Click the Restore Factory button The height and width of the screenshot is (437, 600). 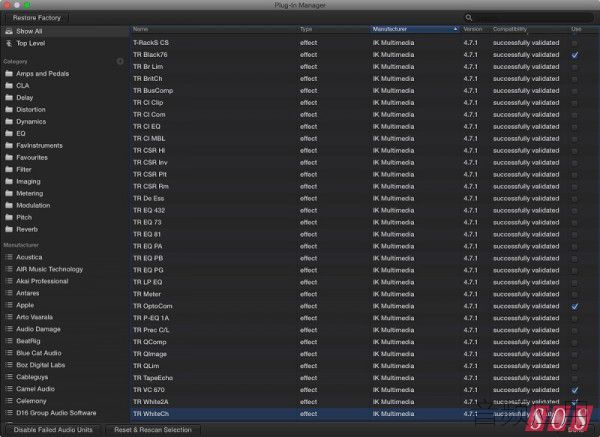(x=36, y=18)
